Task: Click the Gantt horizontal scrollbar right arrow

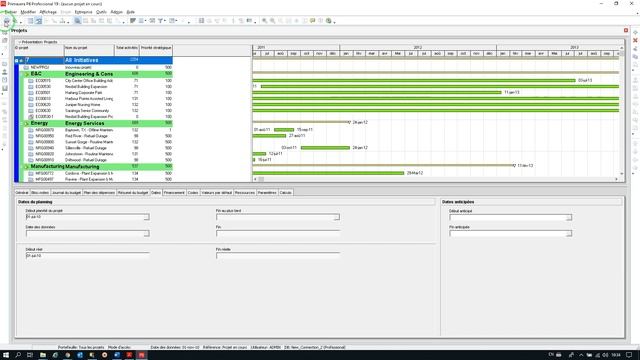Action: pos(616,179)
